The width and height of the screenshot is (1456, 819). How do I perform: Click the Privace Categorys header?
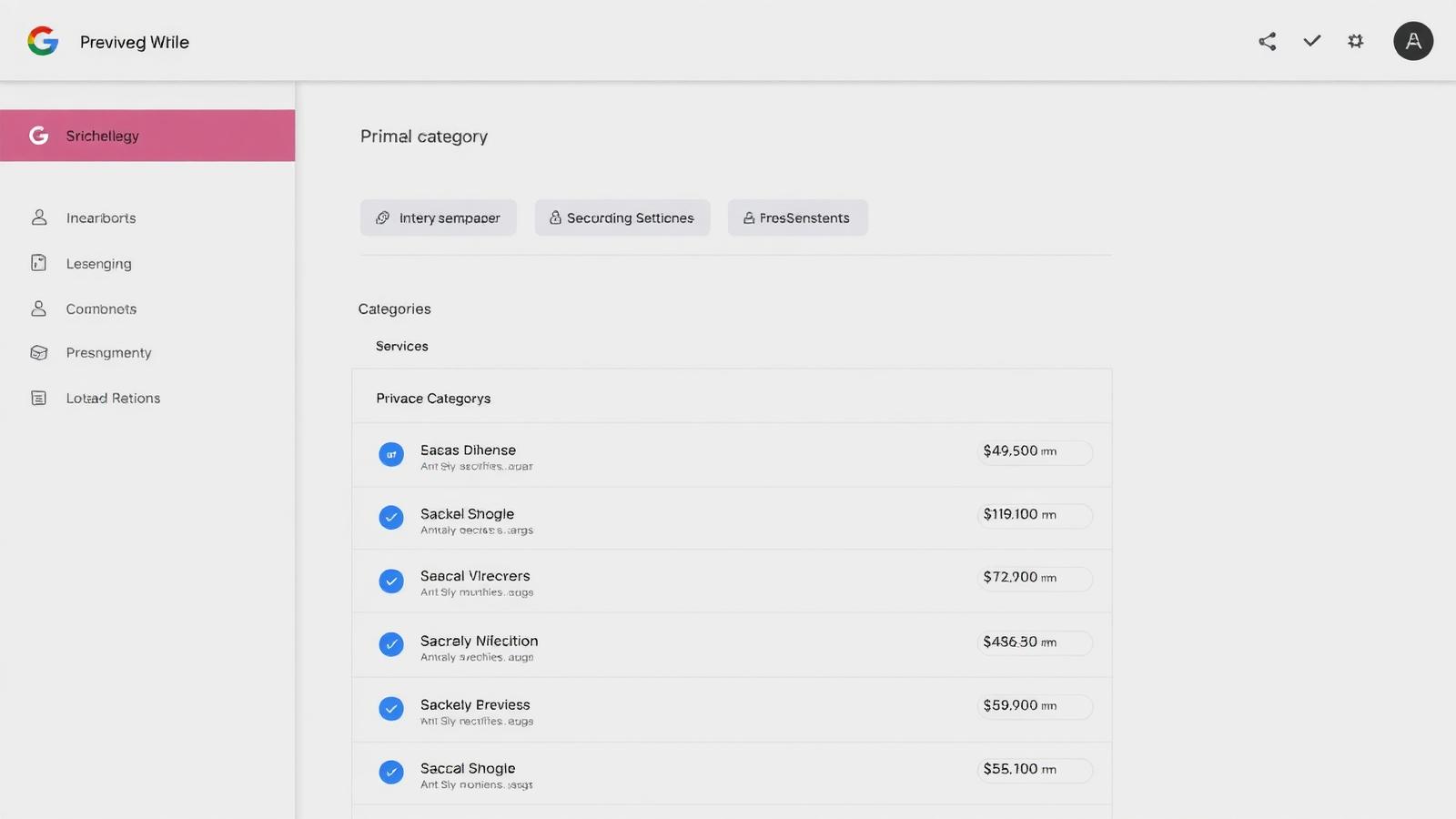[433, 398]
